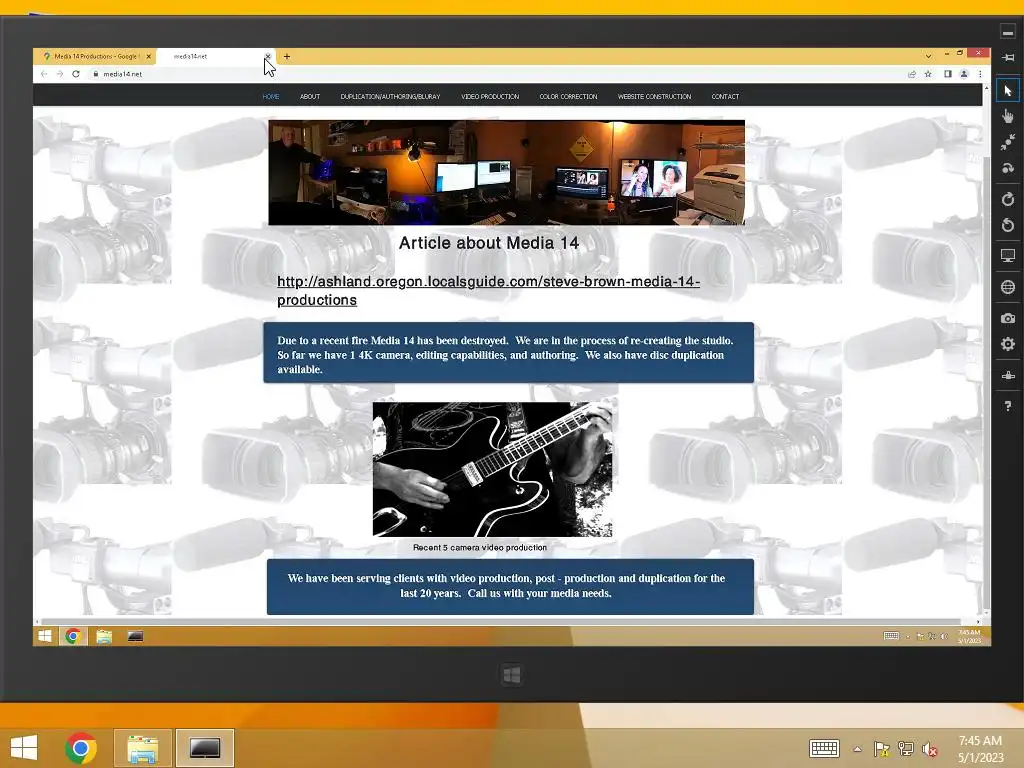Click the share page icon in address bar
Viewport: 1024px width, 768px height.
click(x=912, y=74)
